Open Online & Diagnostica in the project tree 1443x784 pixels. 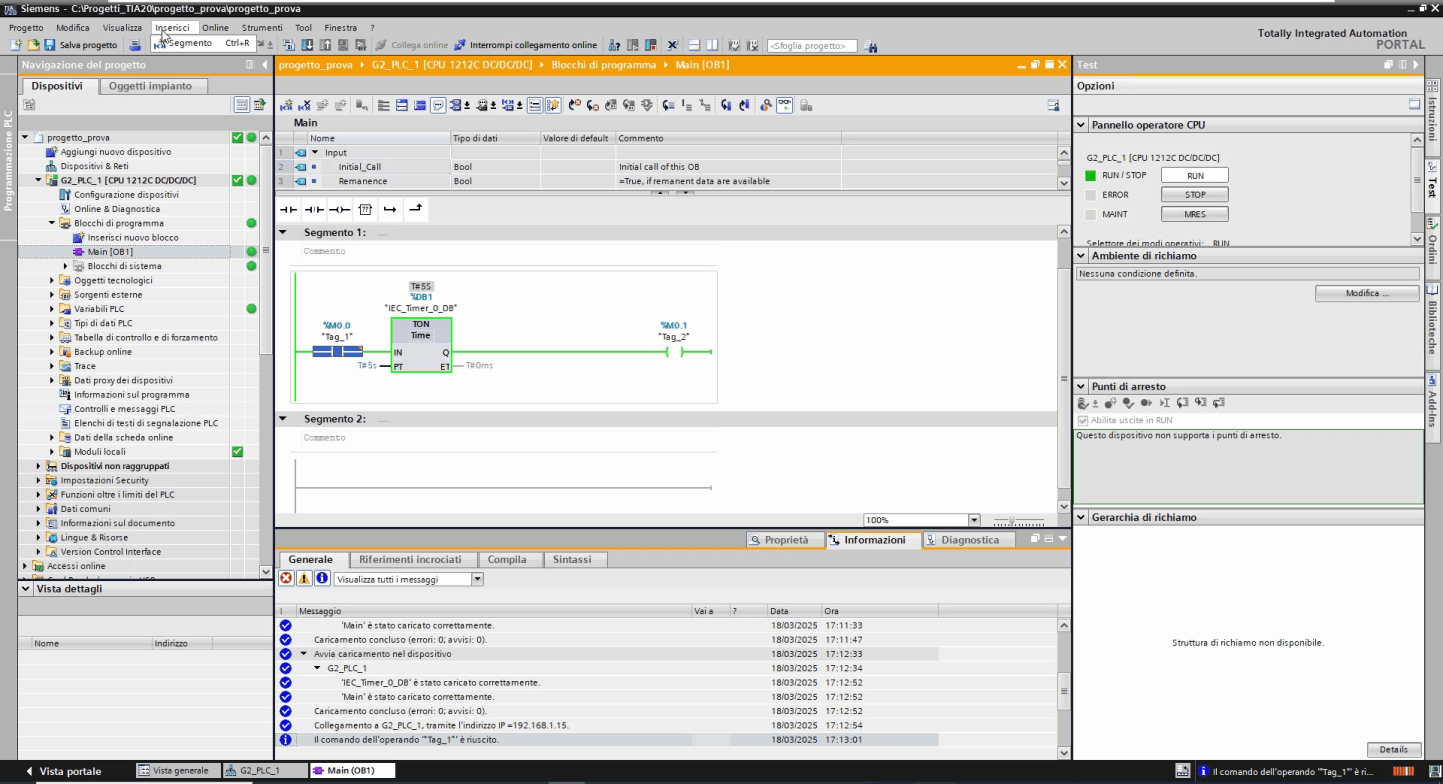click(x=116, y=209)
